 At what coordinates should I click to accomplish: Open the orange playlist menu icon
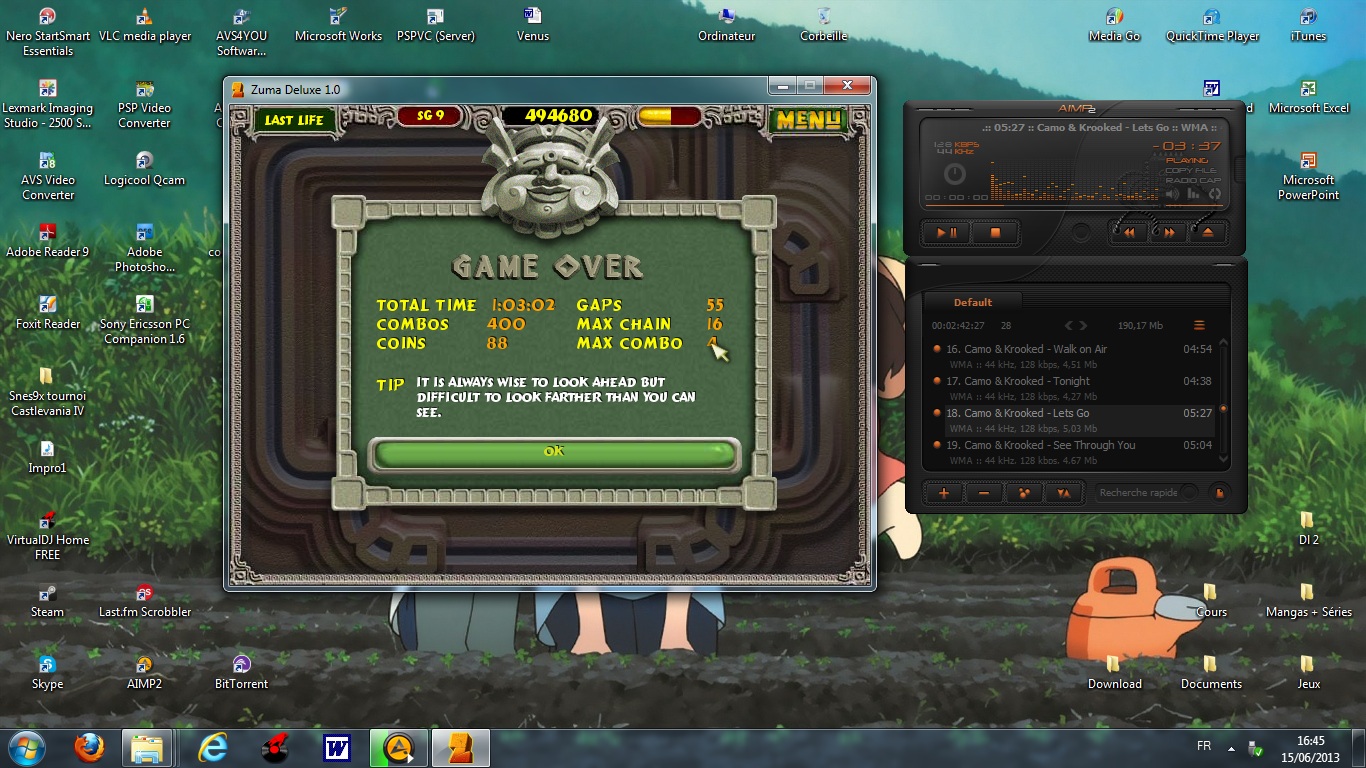(1199, 326)
